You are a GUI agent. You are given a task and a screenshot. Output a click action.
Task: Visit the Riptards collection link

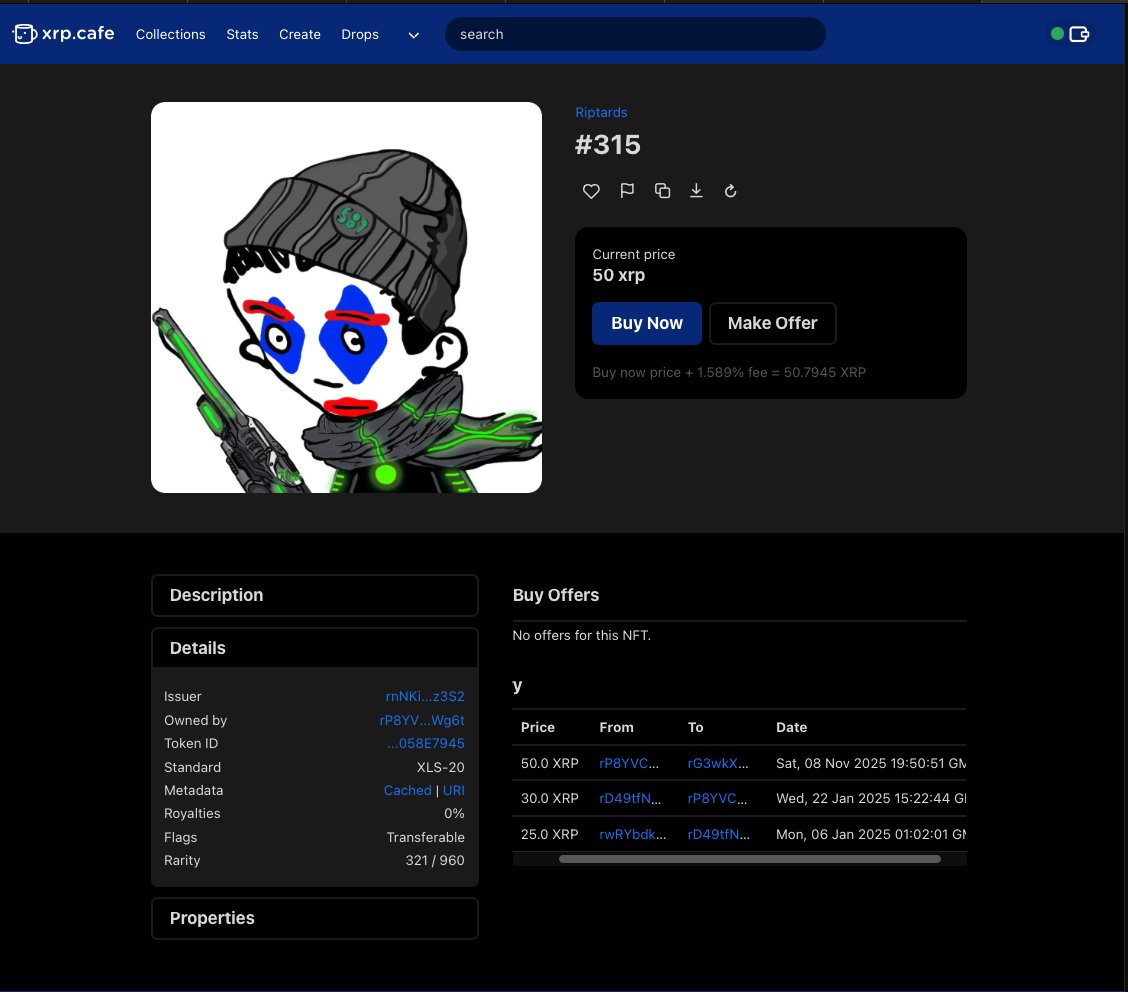pos(601,112)
